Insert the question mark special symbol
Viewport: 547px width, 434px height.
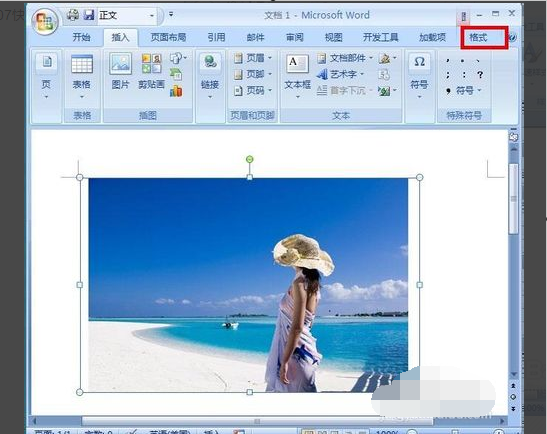coord(480,75)
